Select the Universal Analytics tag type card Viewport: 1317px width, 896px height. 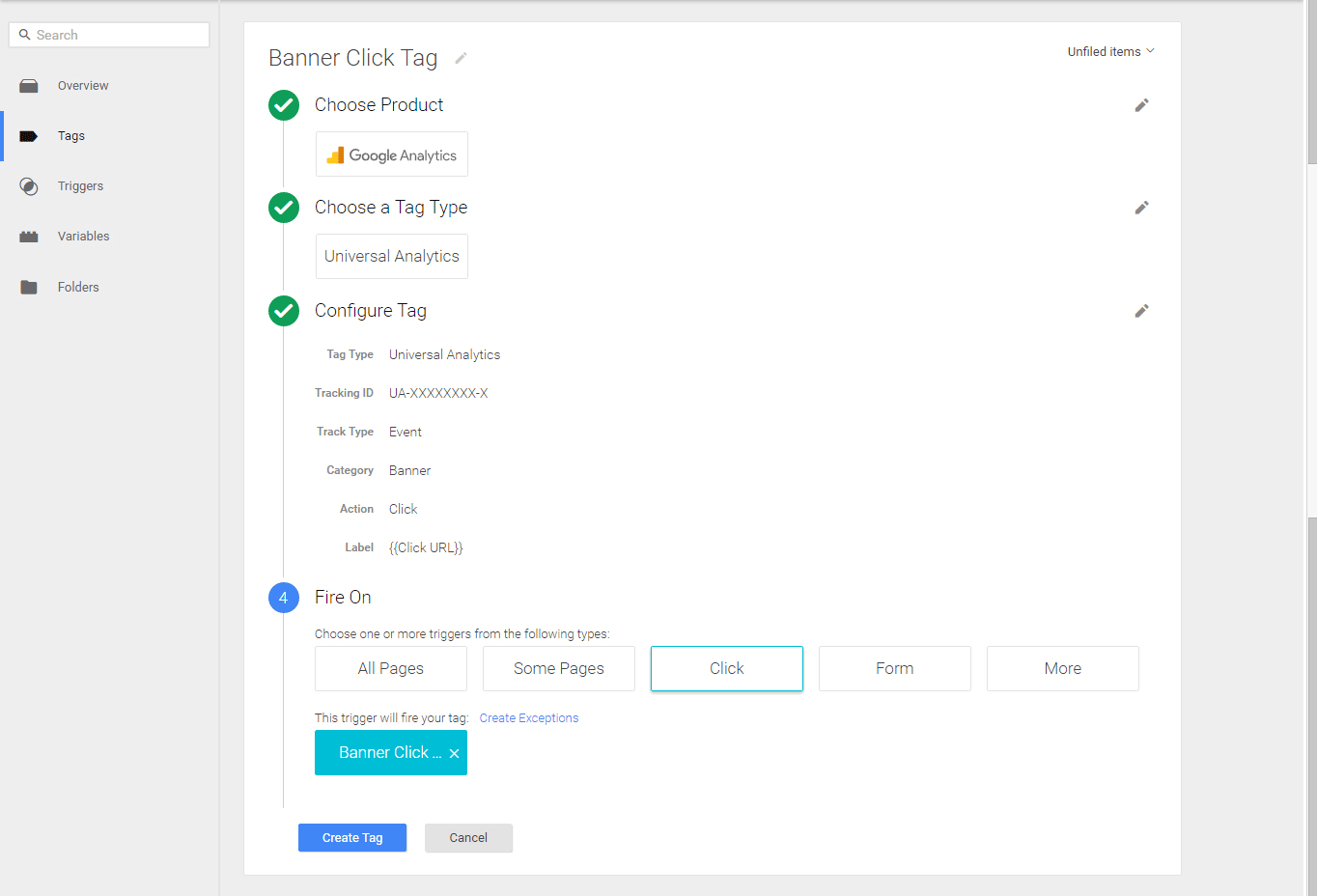(x=391, y=256)
